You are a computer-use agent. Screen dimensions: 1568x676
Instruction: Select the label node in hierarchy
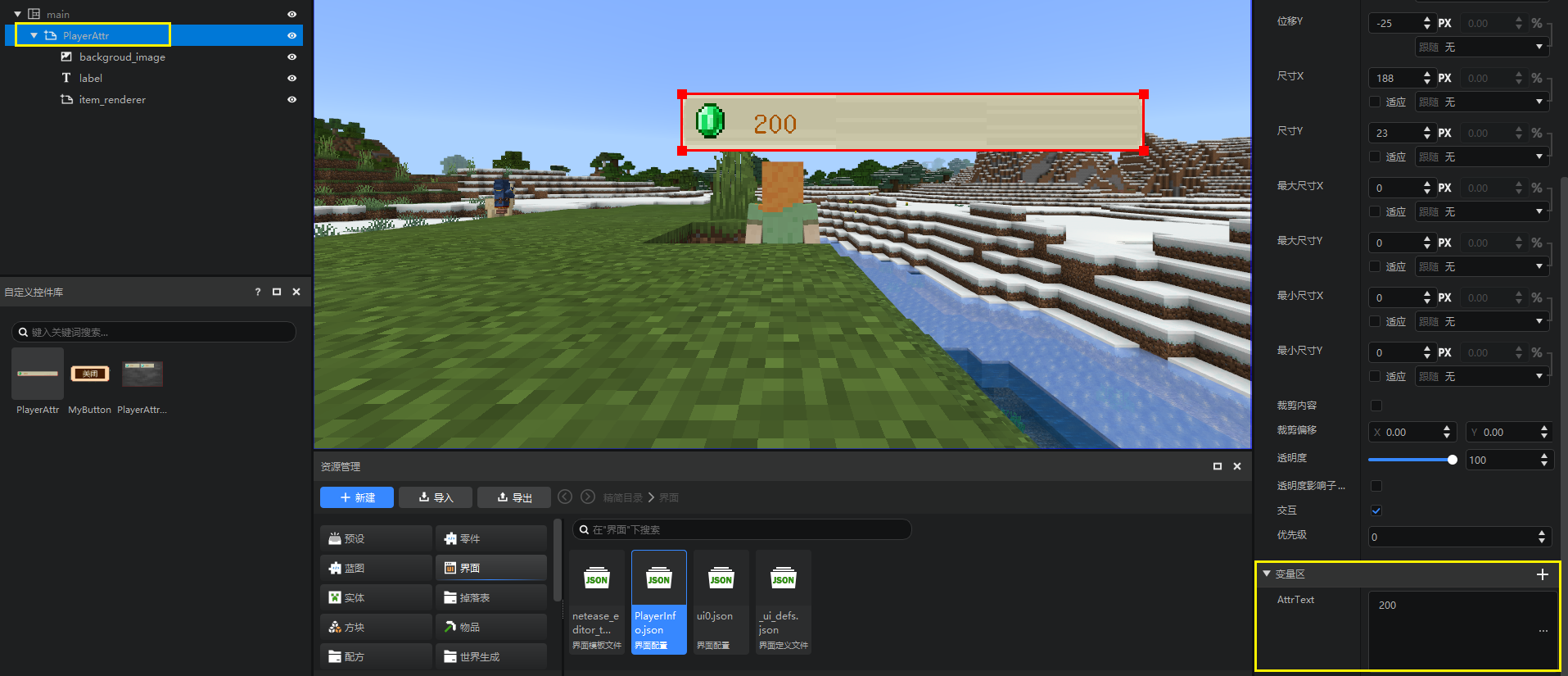90,78
